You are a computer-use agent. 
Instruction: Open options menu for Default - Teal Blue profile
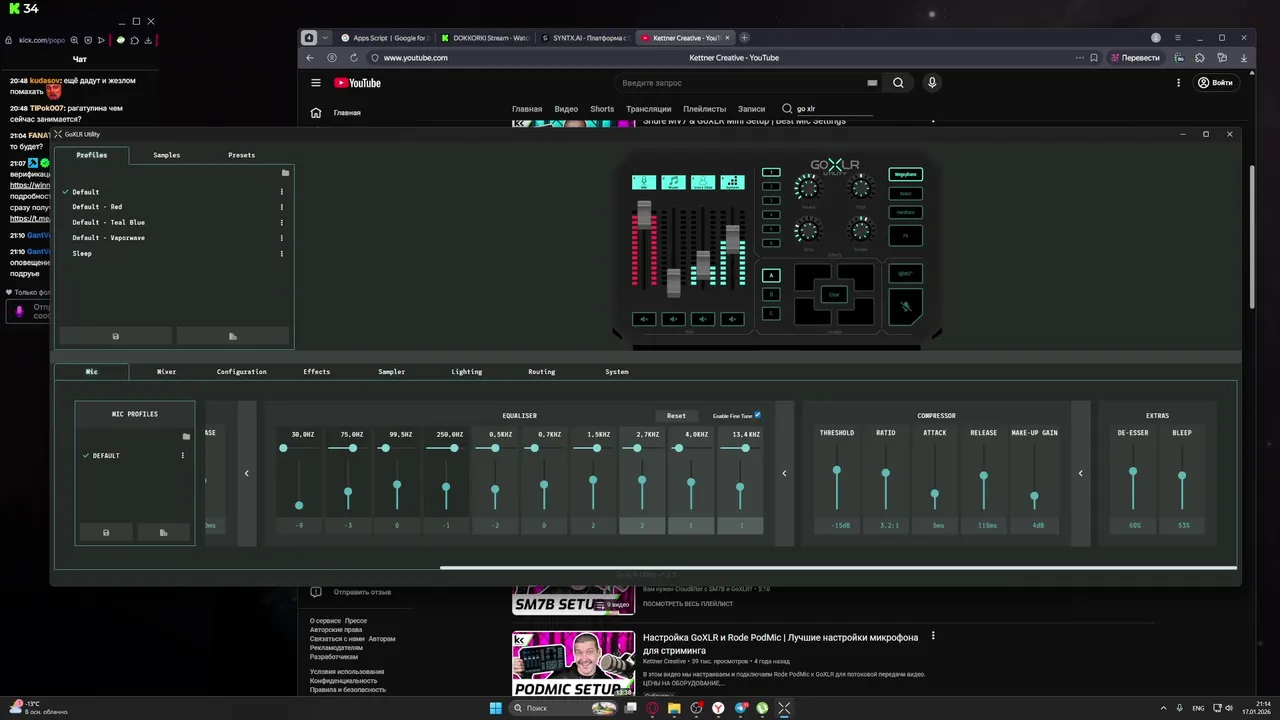[281, 223]
